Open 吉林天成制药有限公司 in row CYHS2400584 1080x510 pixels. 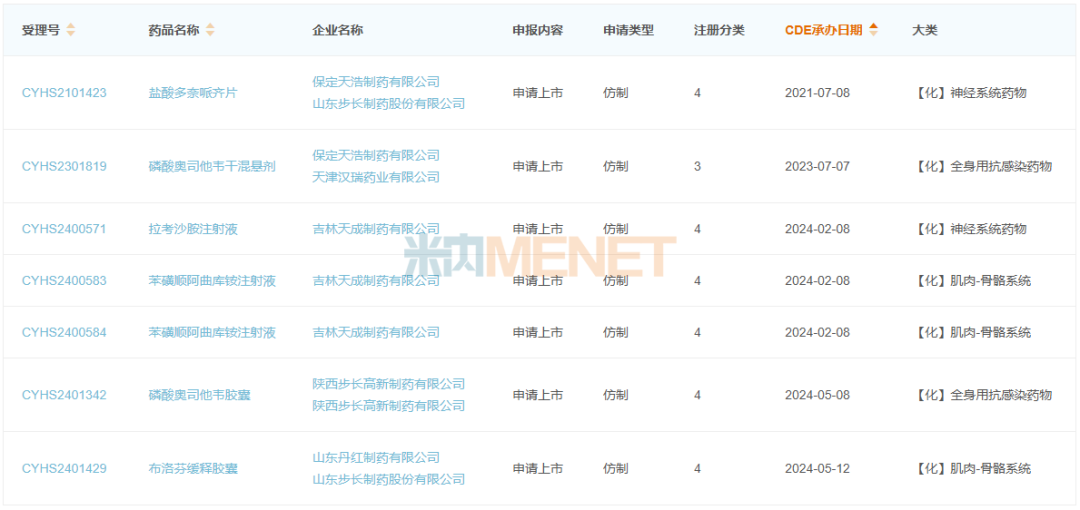(376, 332)
